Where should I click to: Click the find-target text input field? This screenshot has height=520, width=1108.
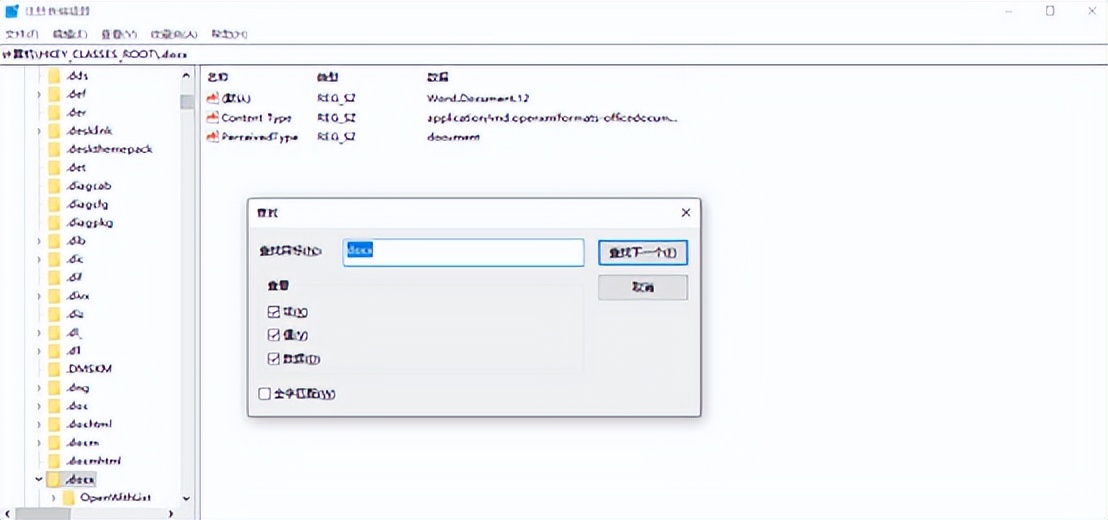pyautogui.click(x=464, y=252)
